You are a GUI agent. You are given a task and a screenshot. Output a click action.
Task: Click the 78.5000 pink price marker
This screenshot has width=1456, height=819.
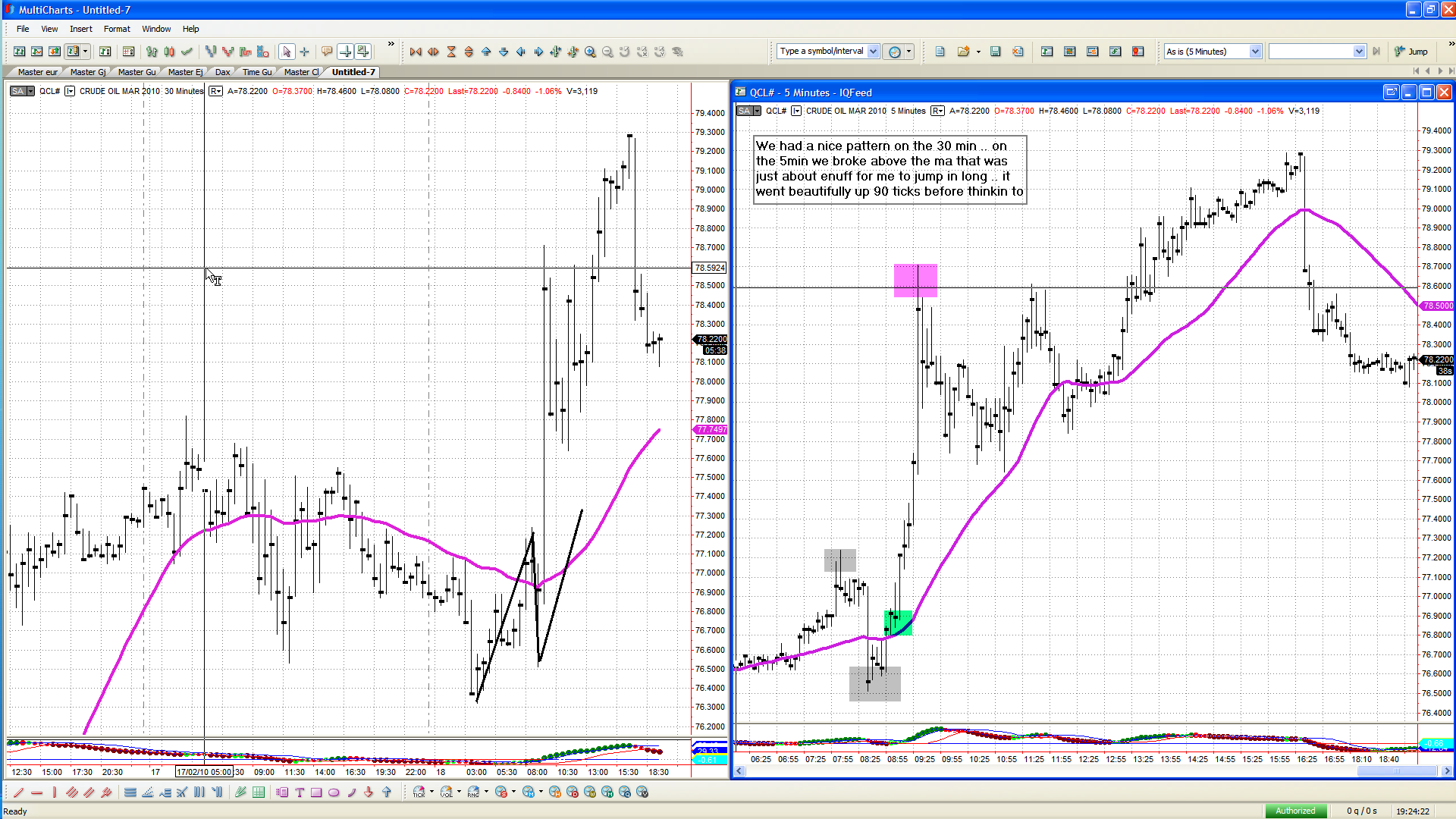click(1437, 306)
